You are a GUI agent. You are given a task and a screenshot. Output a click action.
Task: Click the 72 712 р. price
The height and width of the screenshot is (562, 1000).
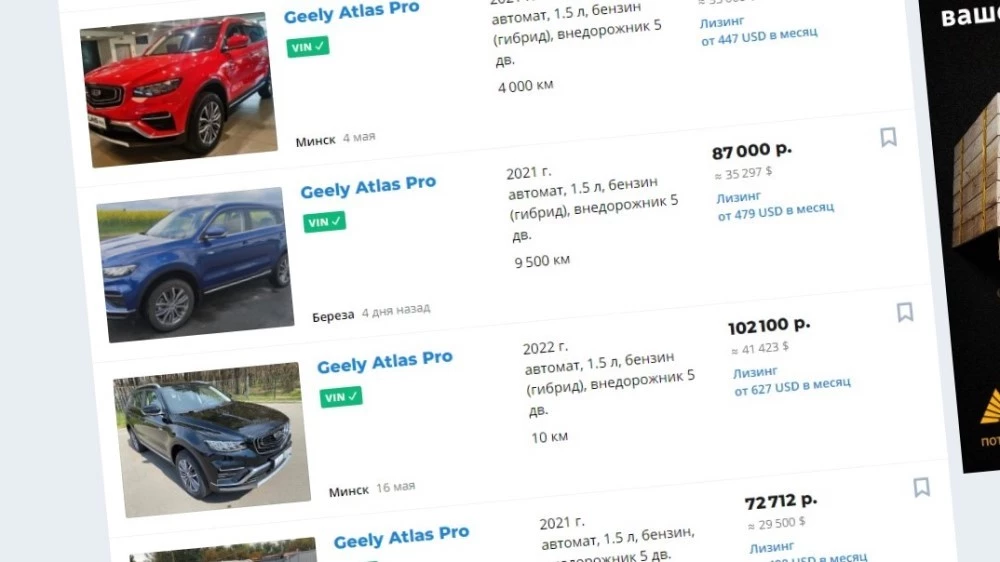coord(781,501)
